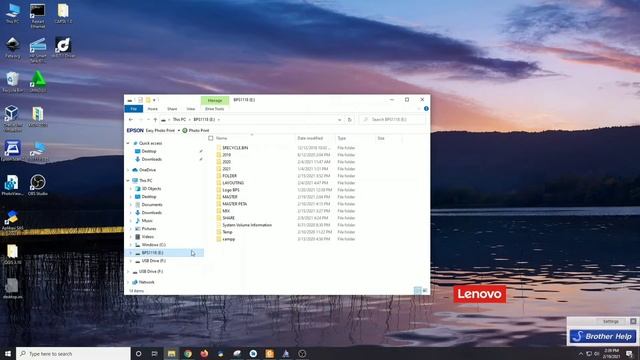Screen dimensions: 640x360
Task: Collapse the This PC tree node
Action: [128, 180]
